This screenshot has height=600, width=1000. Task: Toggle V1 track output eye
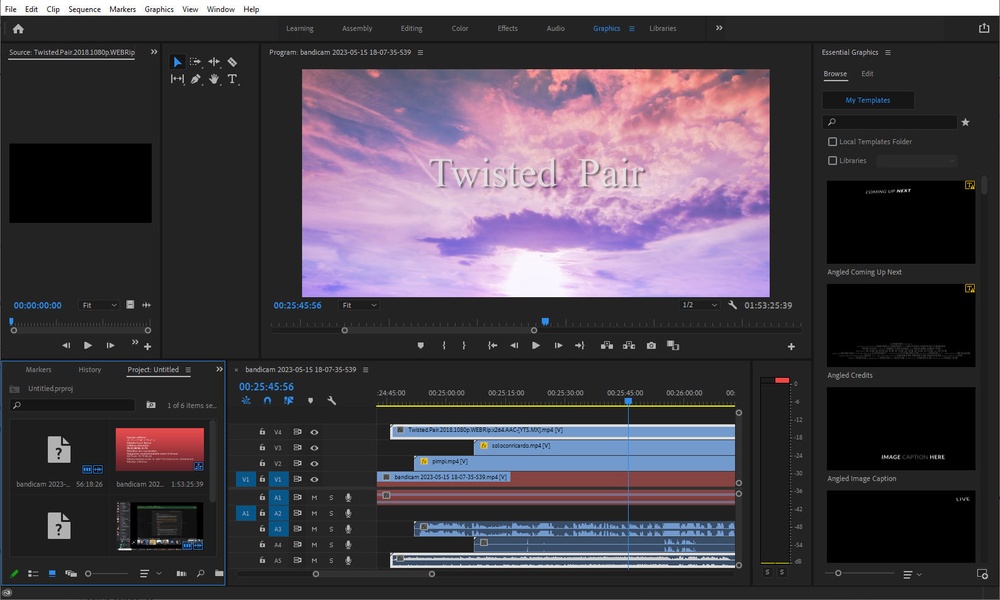pyautogui.click(x=314, y=479)
